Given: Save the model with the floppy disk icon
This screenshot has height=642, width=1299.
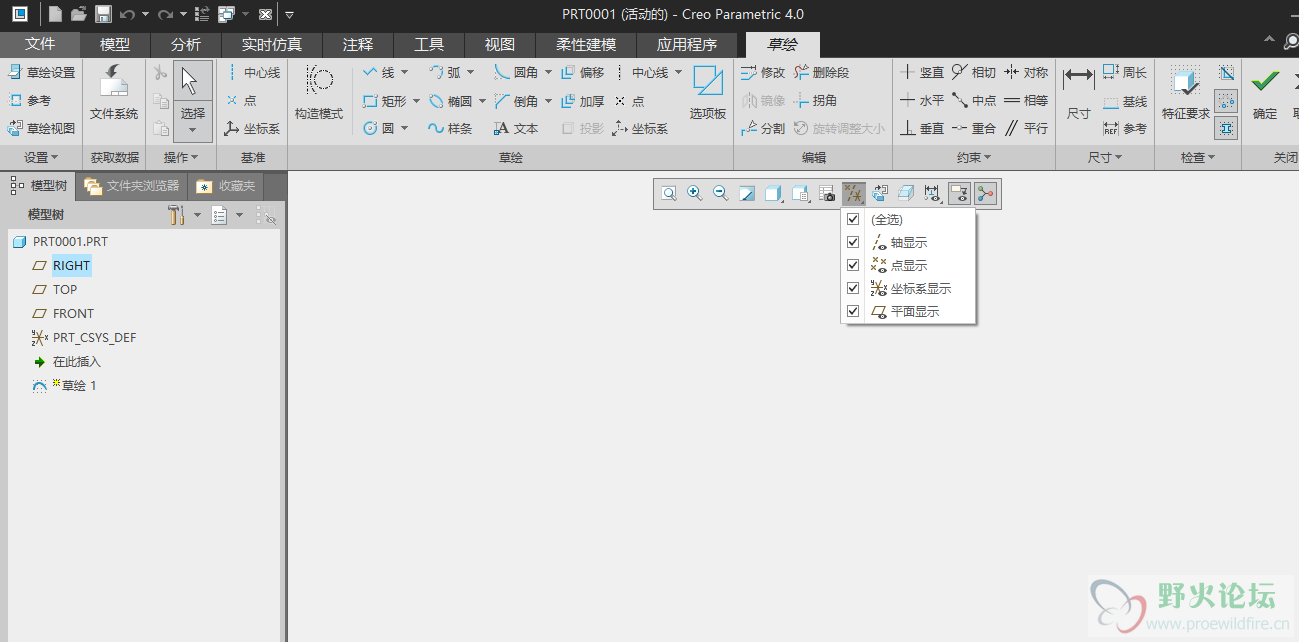Looking at the screenshot, I should click(x=103, y=14).
